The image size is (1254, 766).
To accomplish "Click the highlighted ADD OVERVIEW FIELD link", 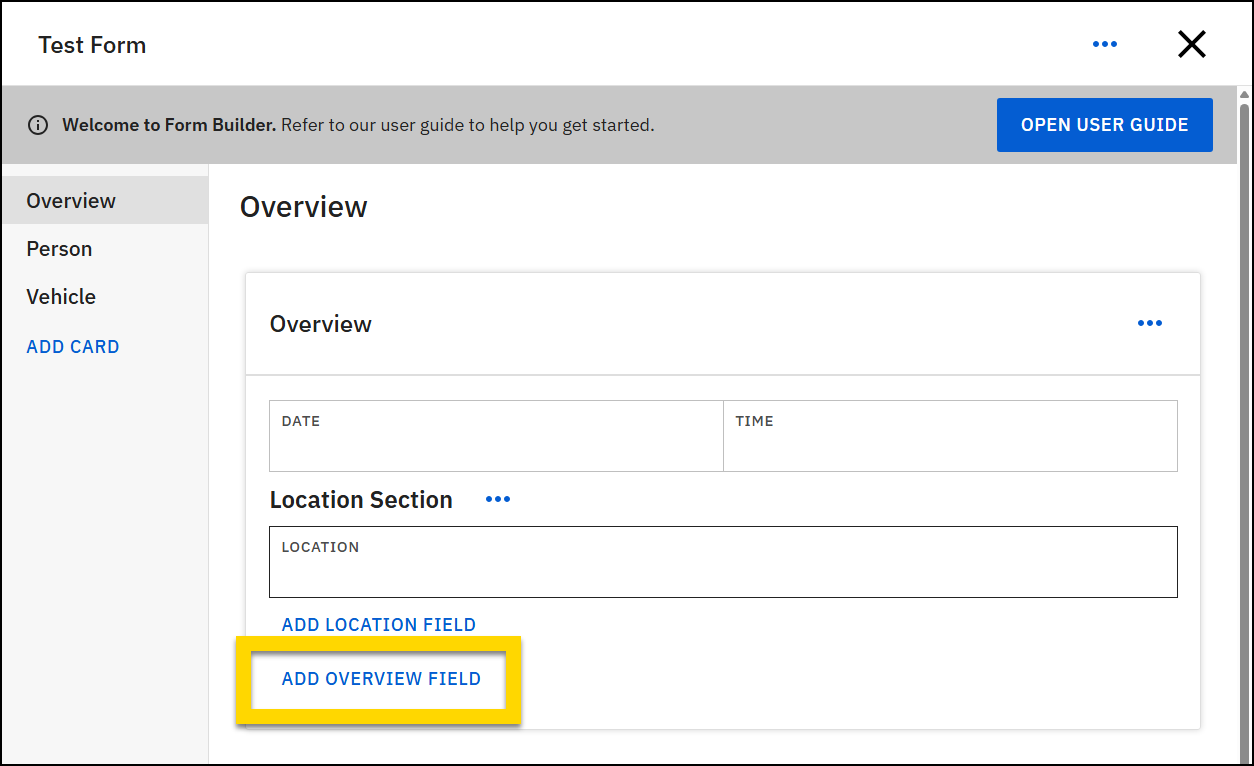I will pyautogui.click(x=381, y=678).
